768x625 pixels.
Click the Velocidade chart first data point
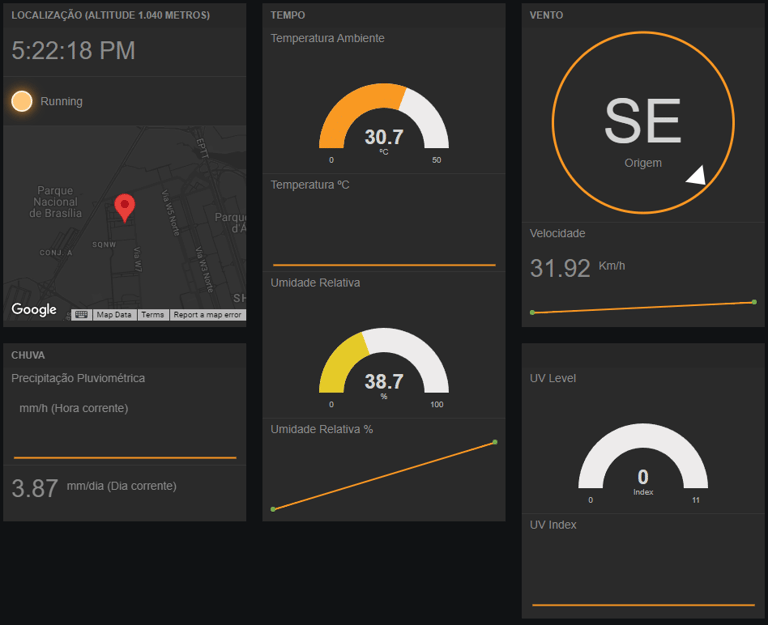[532, 312]
